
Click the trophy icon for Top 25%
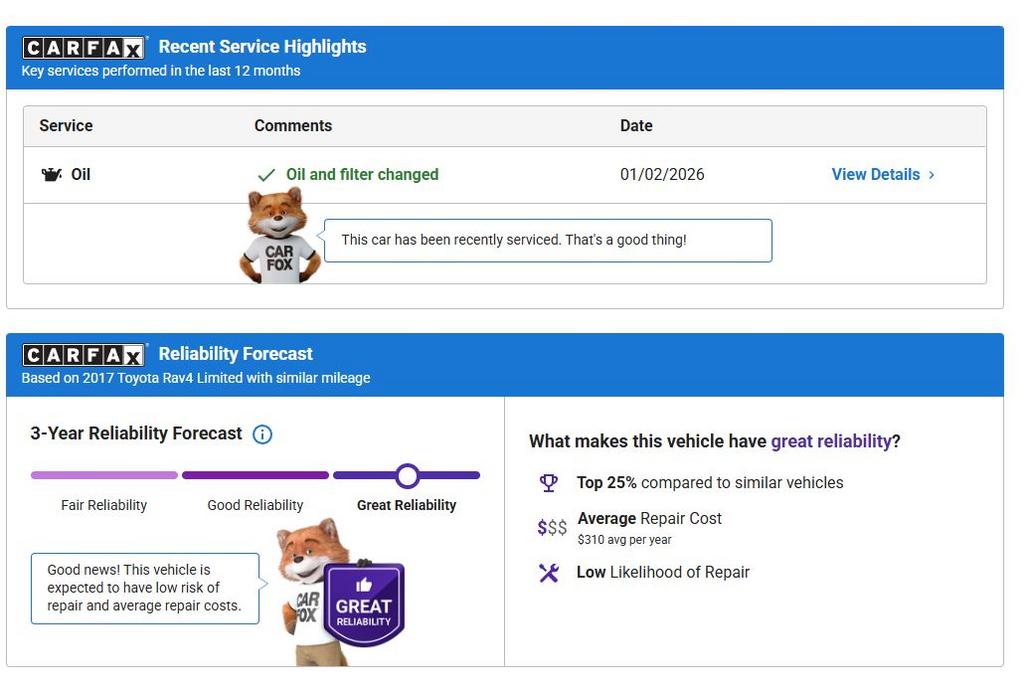coord(549,483)
